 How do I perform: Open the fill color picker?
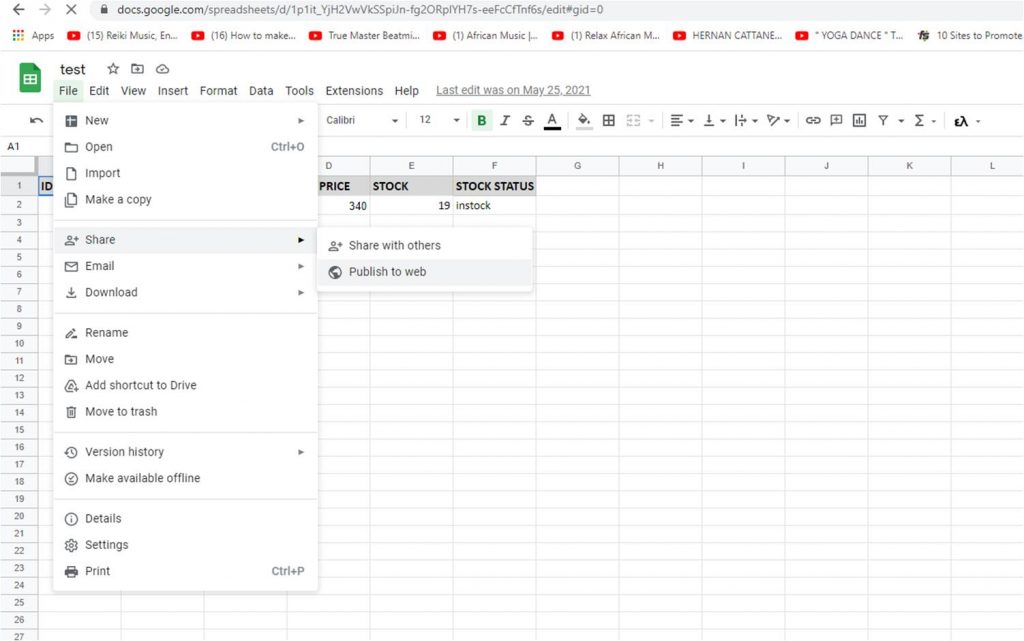pos(584,121)
